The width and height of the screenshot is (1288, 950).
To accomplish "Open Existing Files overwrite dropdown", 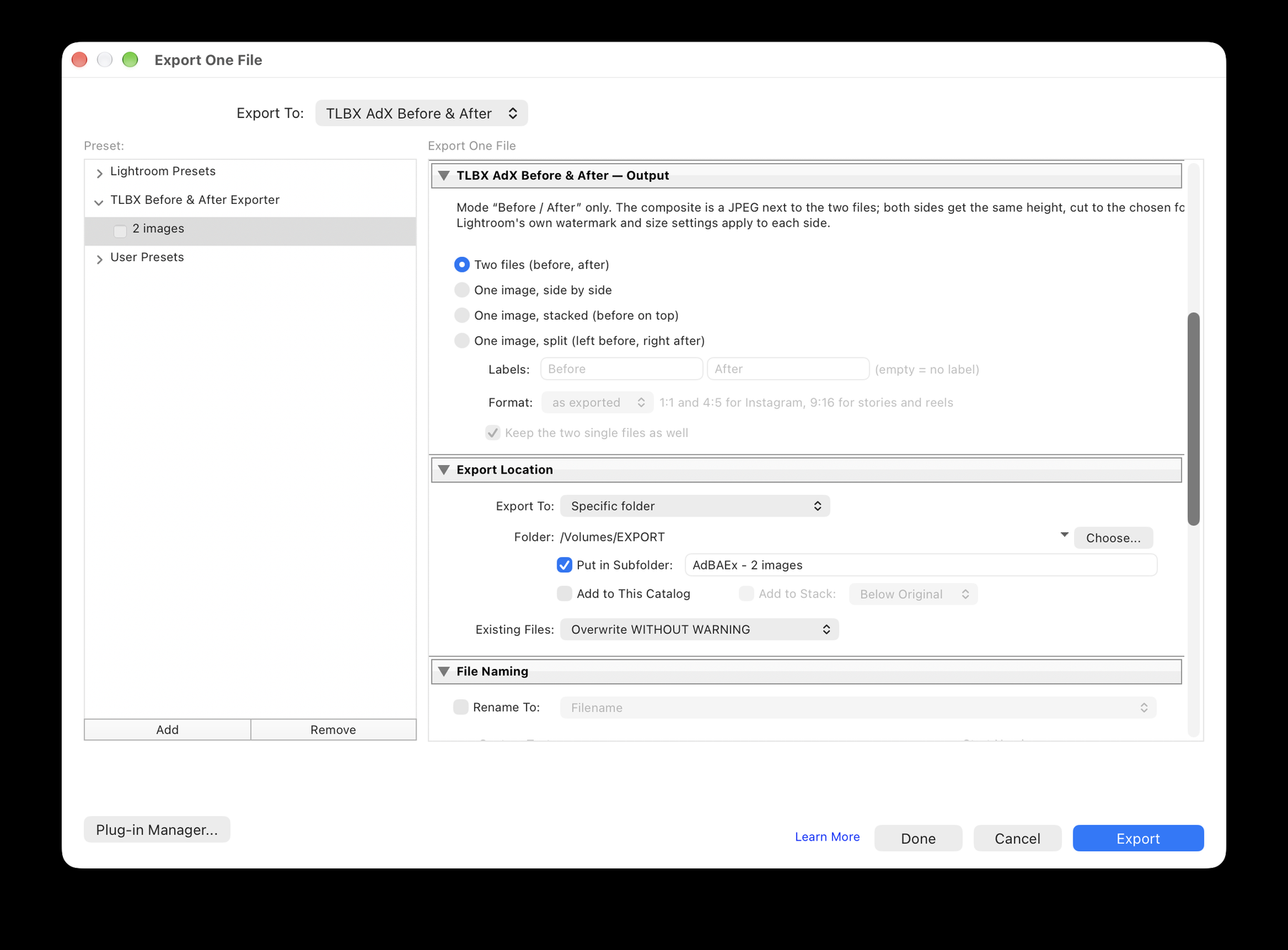I will [699, 630].
